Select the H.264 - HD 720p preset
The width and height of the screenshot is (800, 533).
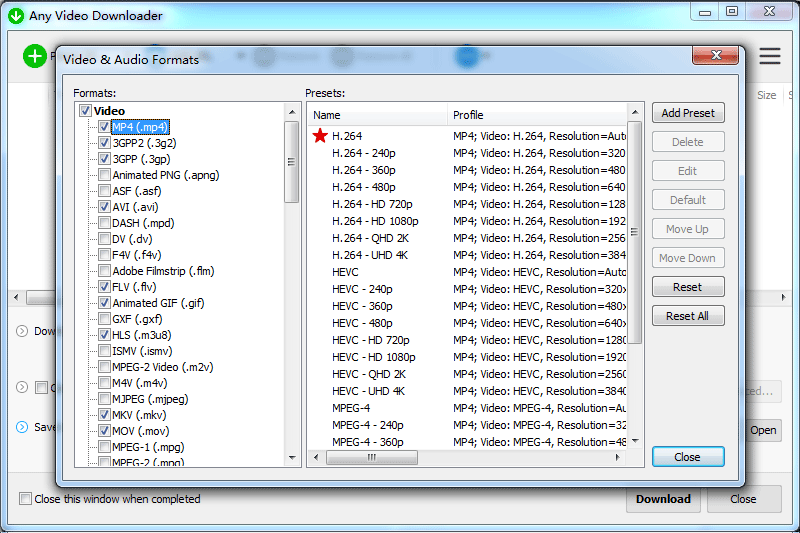tap(372, 204)
